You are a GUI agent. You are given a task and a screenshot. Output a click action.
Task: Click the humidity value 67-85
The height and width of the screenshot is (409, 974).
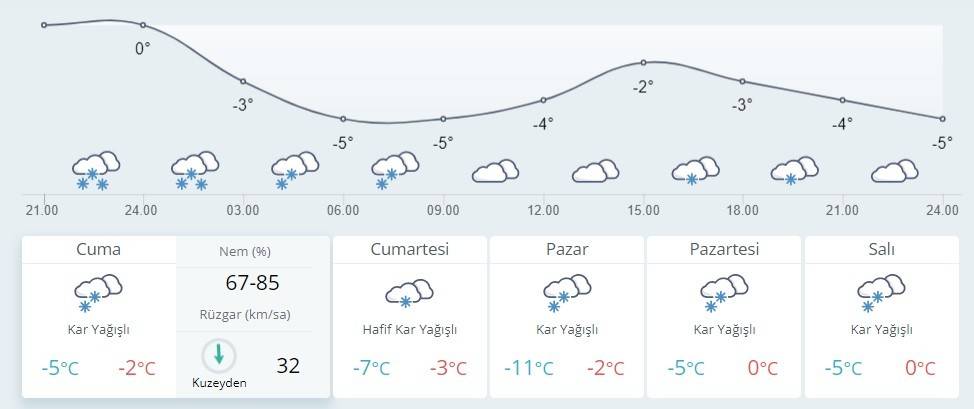coord(252,283)
